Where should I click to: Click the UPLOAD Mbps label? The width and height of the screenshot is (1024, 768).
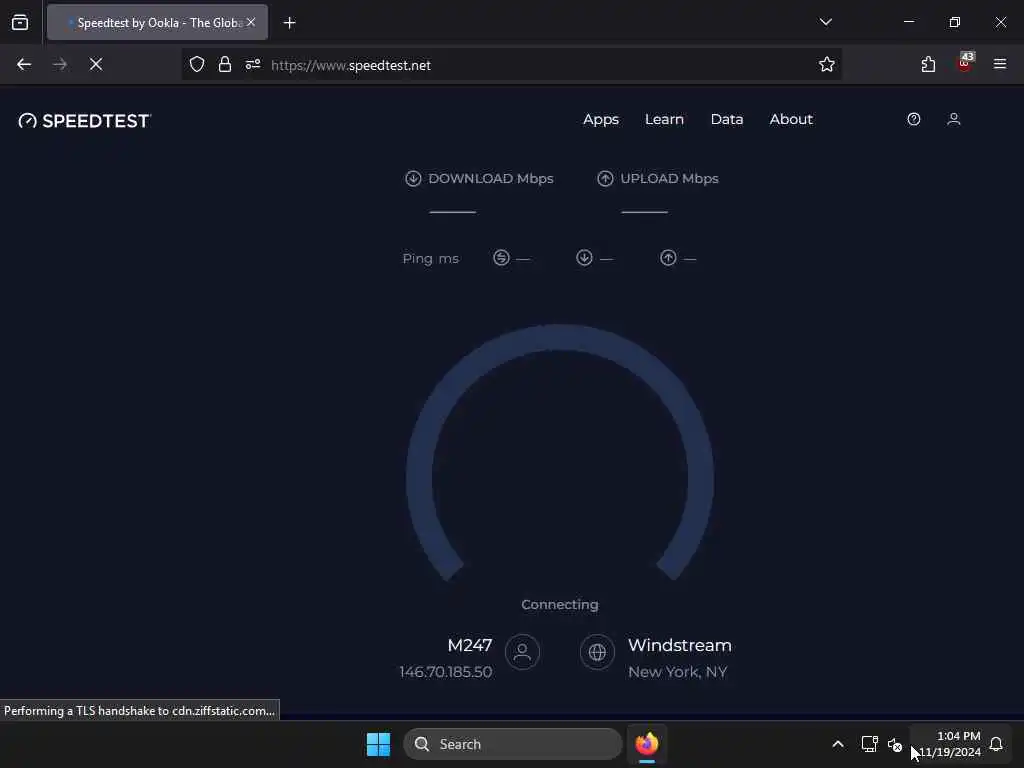point(669,178)
